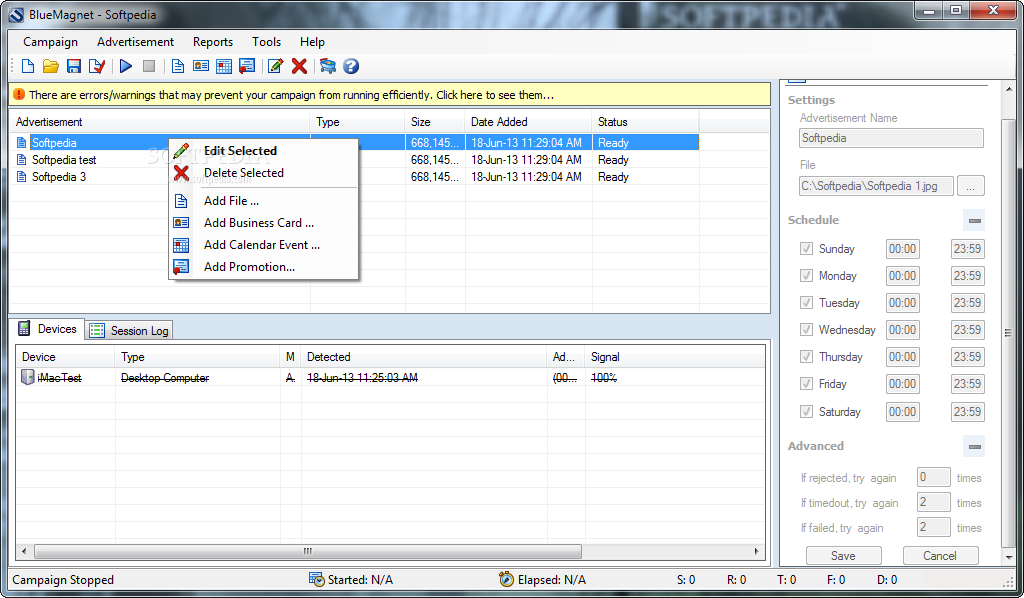This screenshot has height=598, width=1024.
Task: Click the red X delete toolbar icon
Action: pos(299,66)
